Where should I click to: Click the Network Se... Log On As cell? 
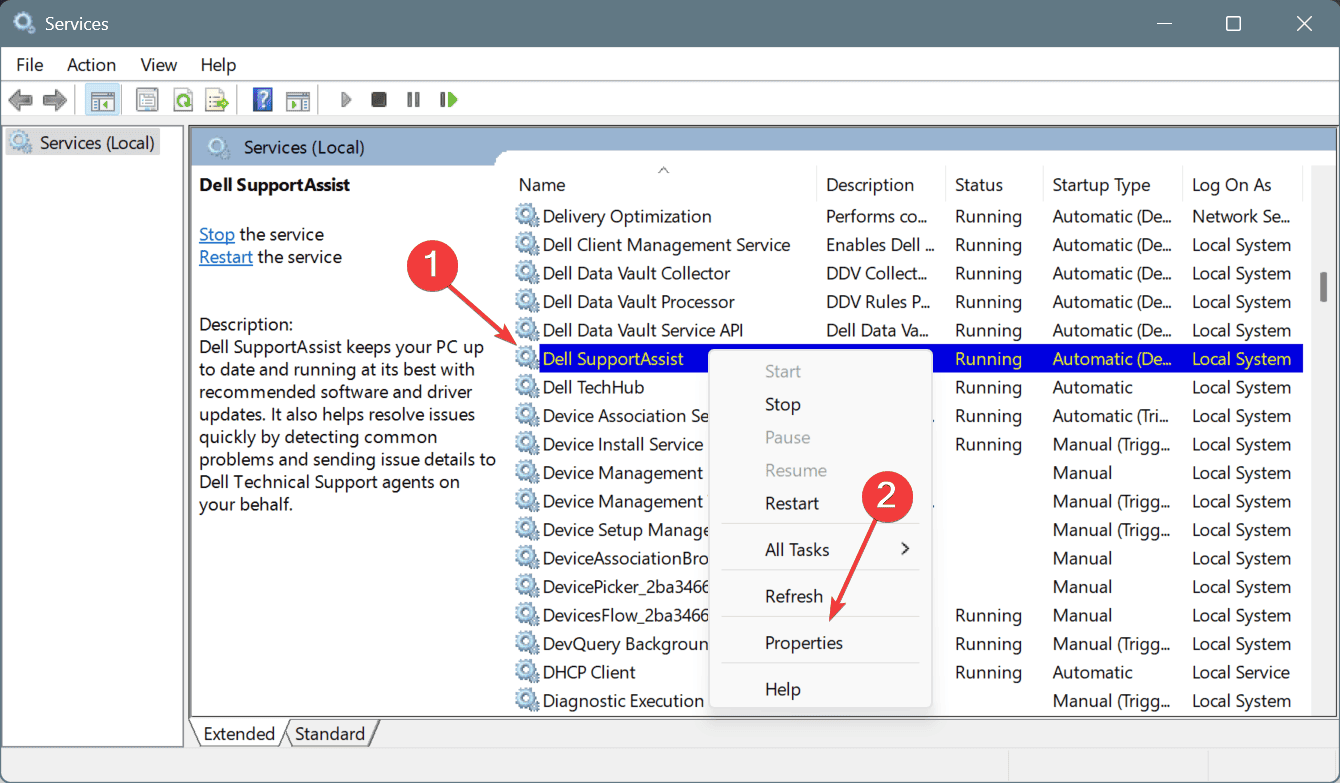point(1240,216)
